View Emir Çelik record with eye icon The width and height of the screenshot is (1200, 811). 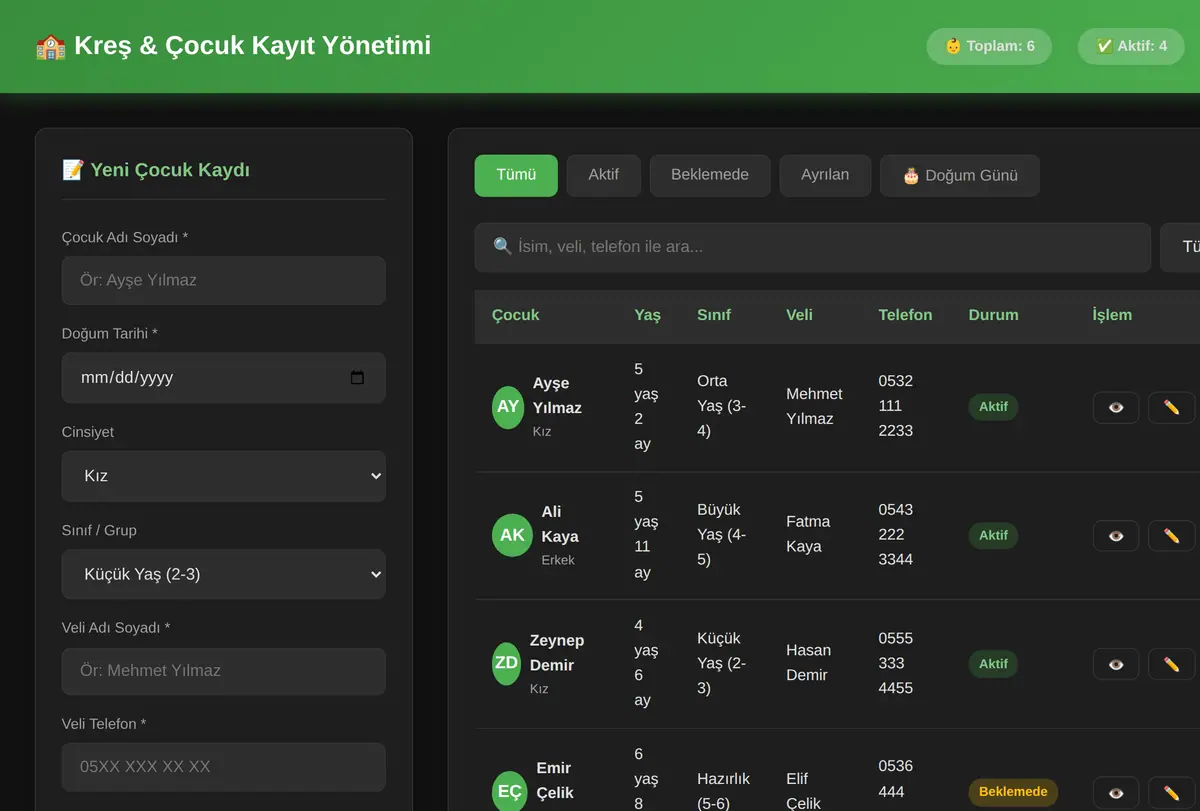coord(1116,792)
